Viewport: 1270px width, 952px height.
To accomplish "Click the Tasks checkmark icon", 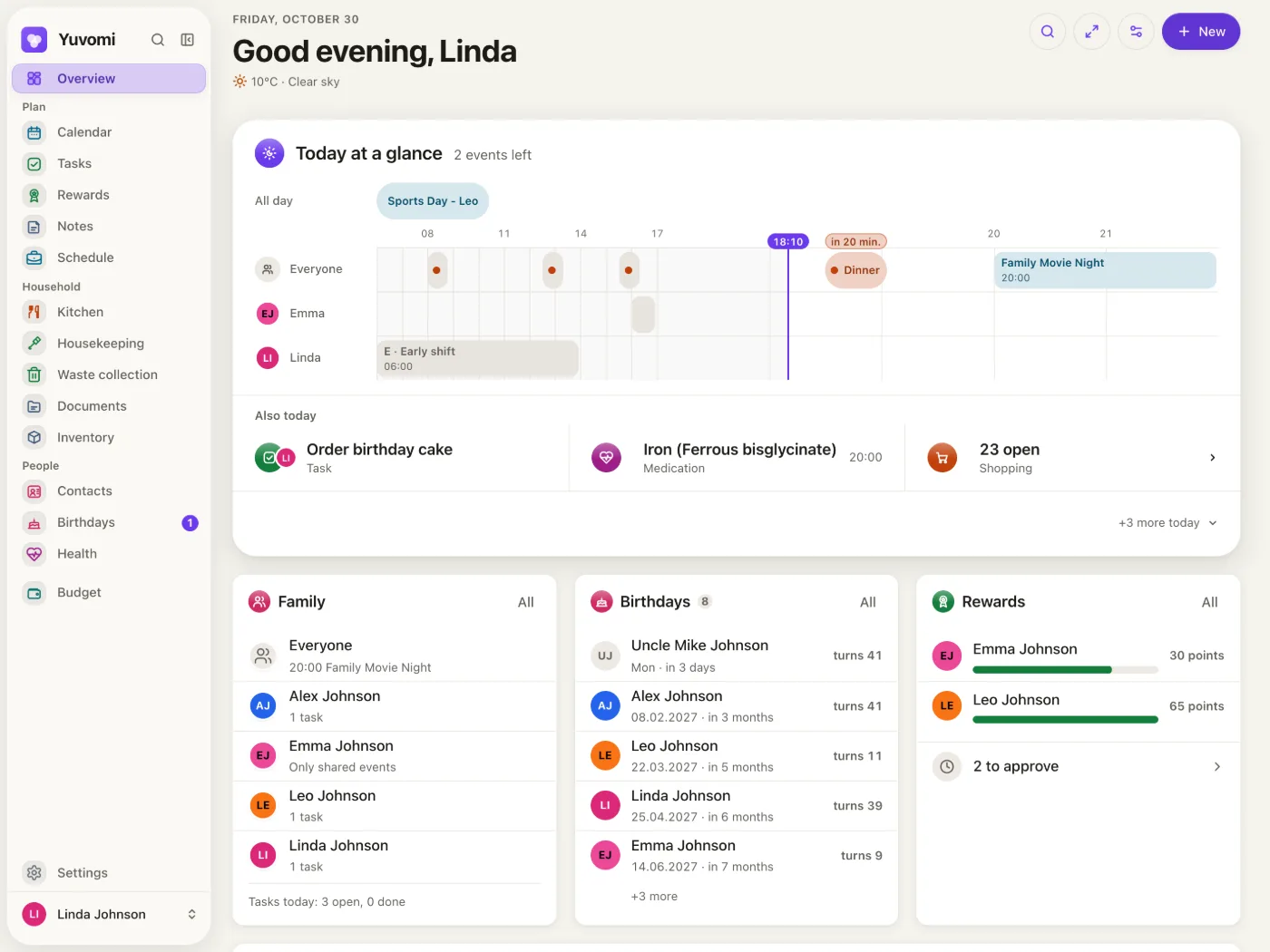I will [x=34, y=164].
